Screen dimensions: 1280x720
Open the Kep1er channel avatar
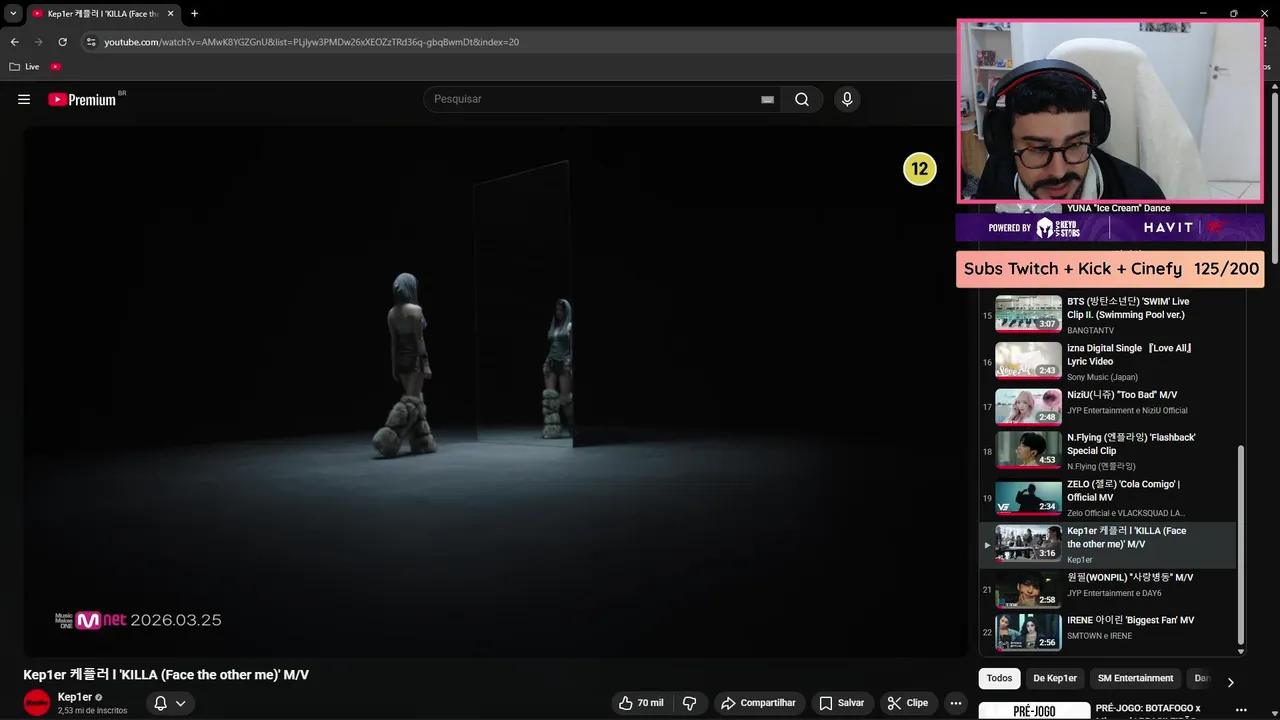pos(37,702)
